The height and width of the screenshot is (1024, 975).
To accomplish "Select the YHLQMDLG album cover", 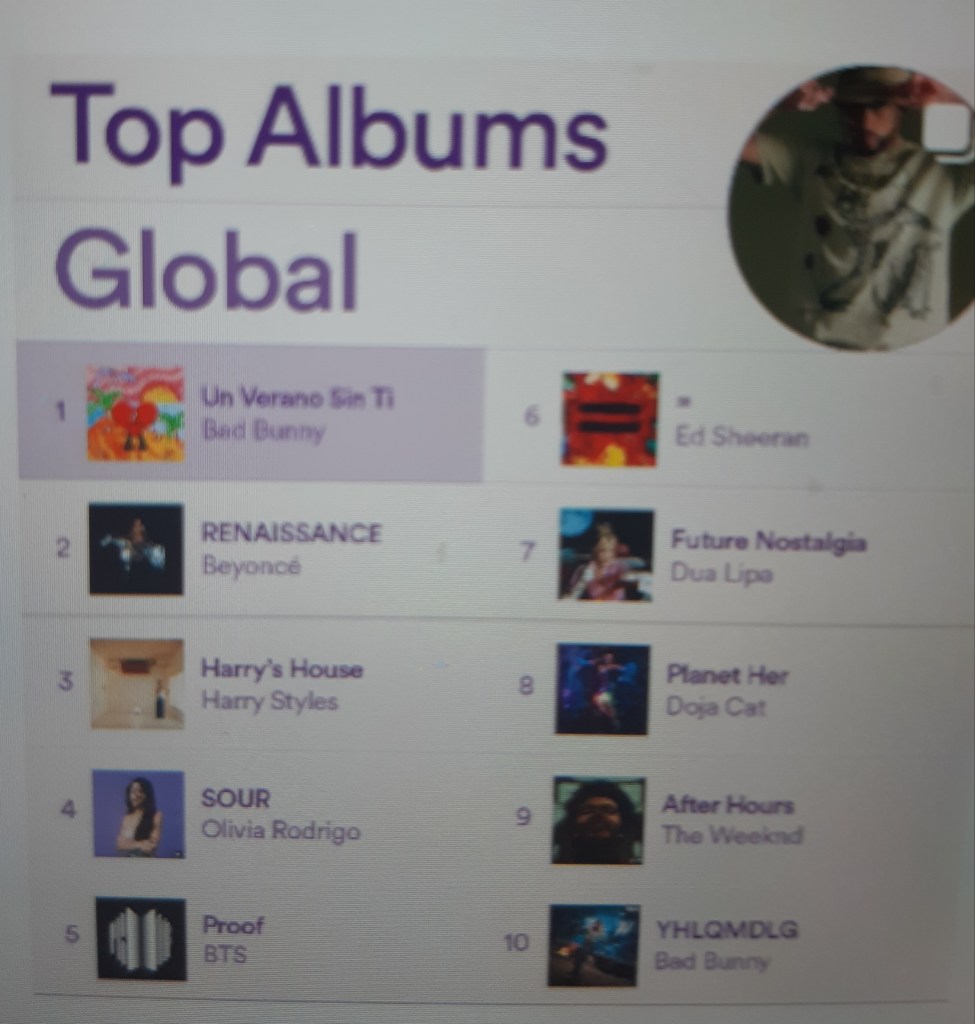I will pyautogui.click(x=594, y=946).
